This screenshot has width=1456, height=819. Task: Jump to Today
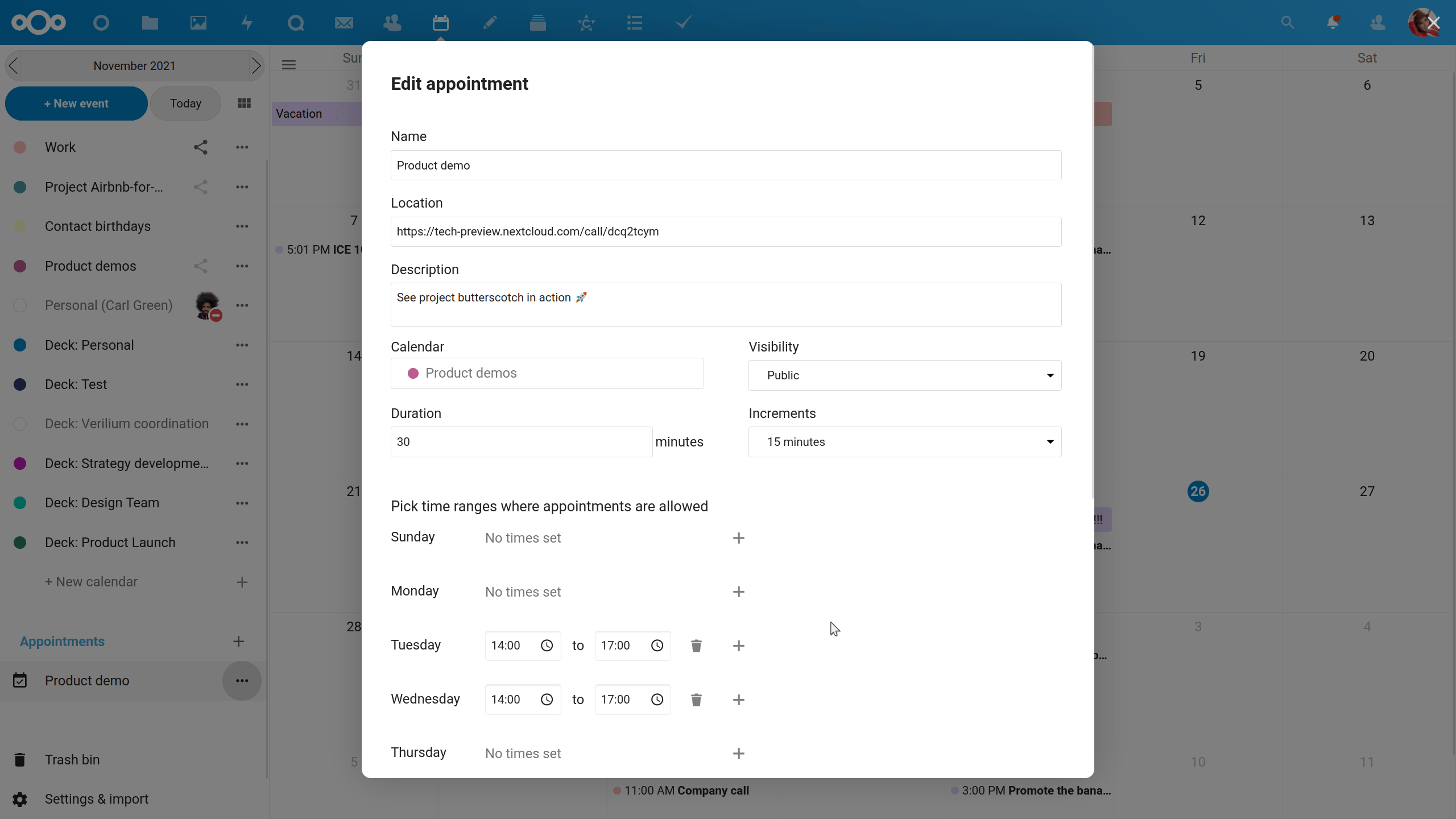click(x=185, y=104)
